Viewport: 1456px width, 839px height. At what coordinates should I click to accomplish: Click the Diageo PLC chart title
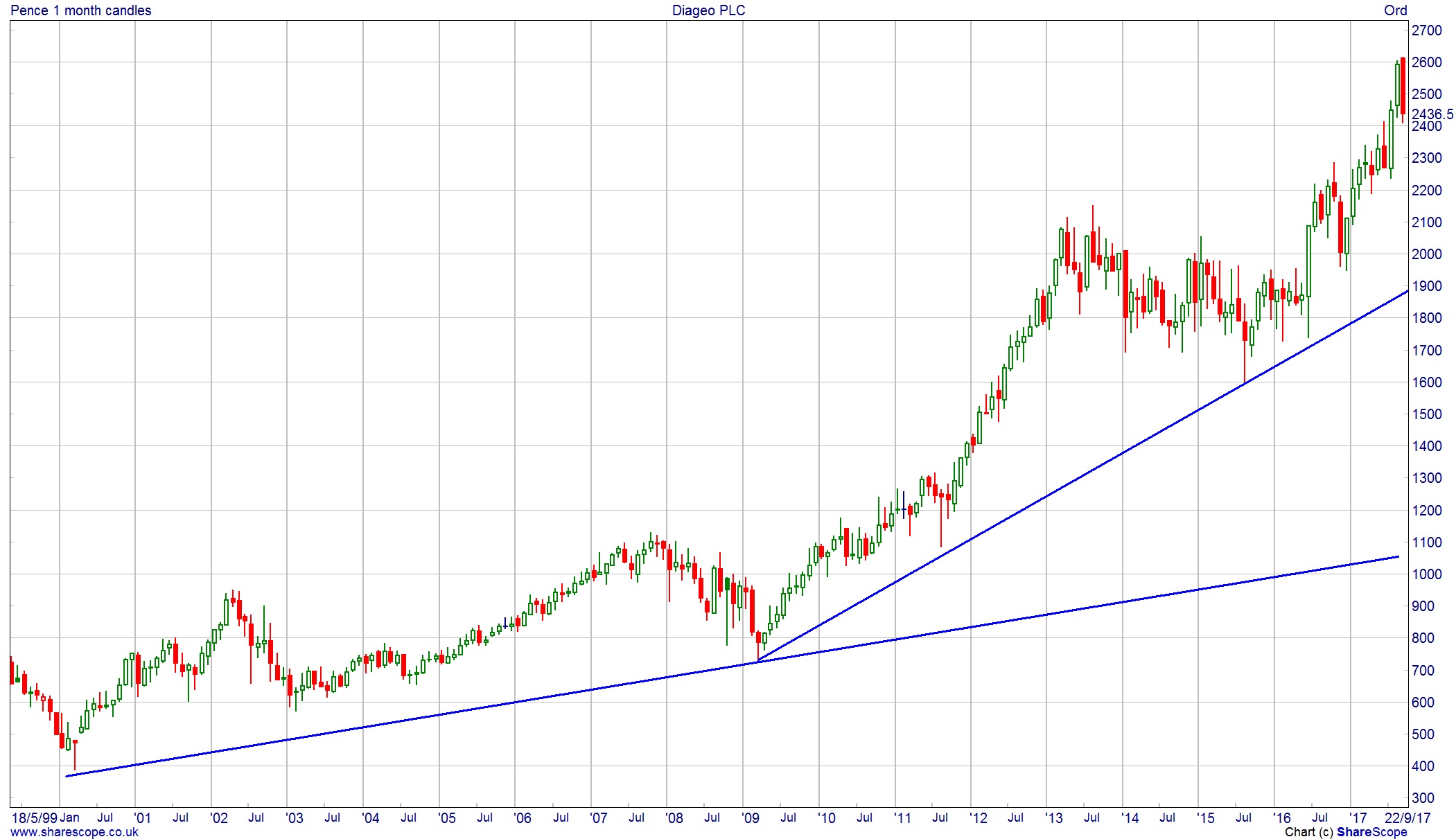708,10
